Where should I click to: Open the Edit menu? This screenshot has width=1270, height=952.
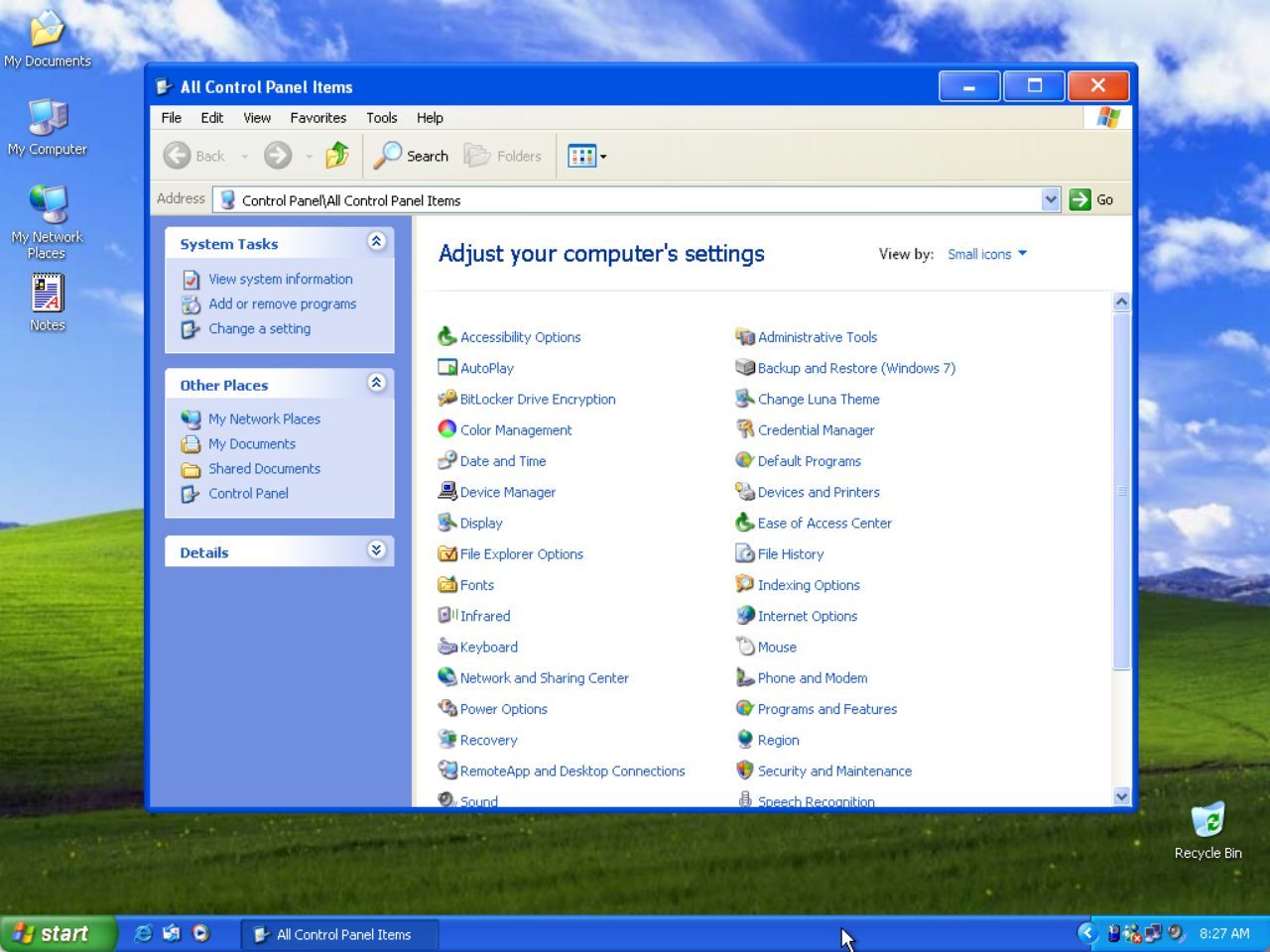[212, 117]
